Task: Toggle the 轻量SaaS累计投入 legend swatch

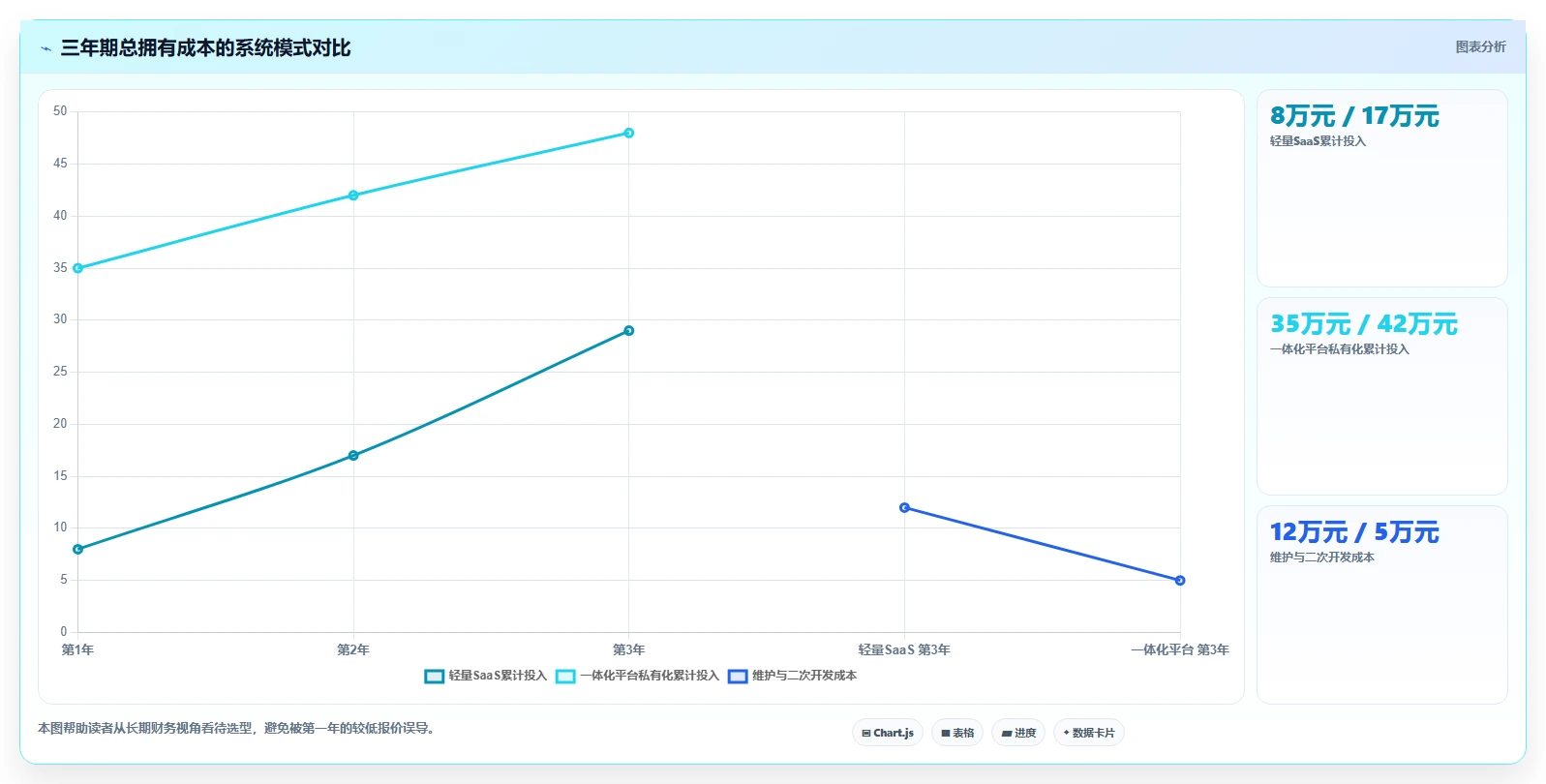Action: click(435, 677)
